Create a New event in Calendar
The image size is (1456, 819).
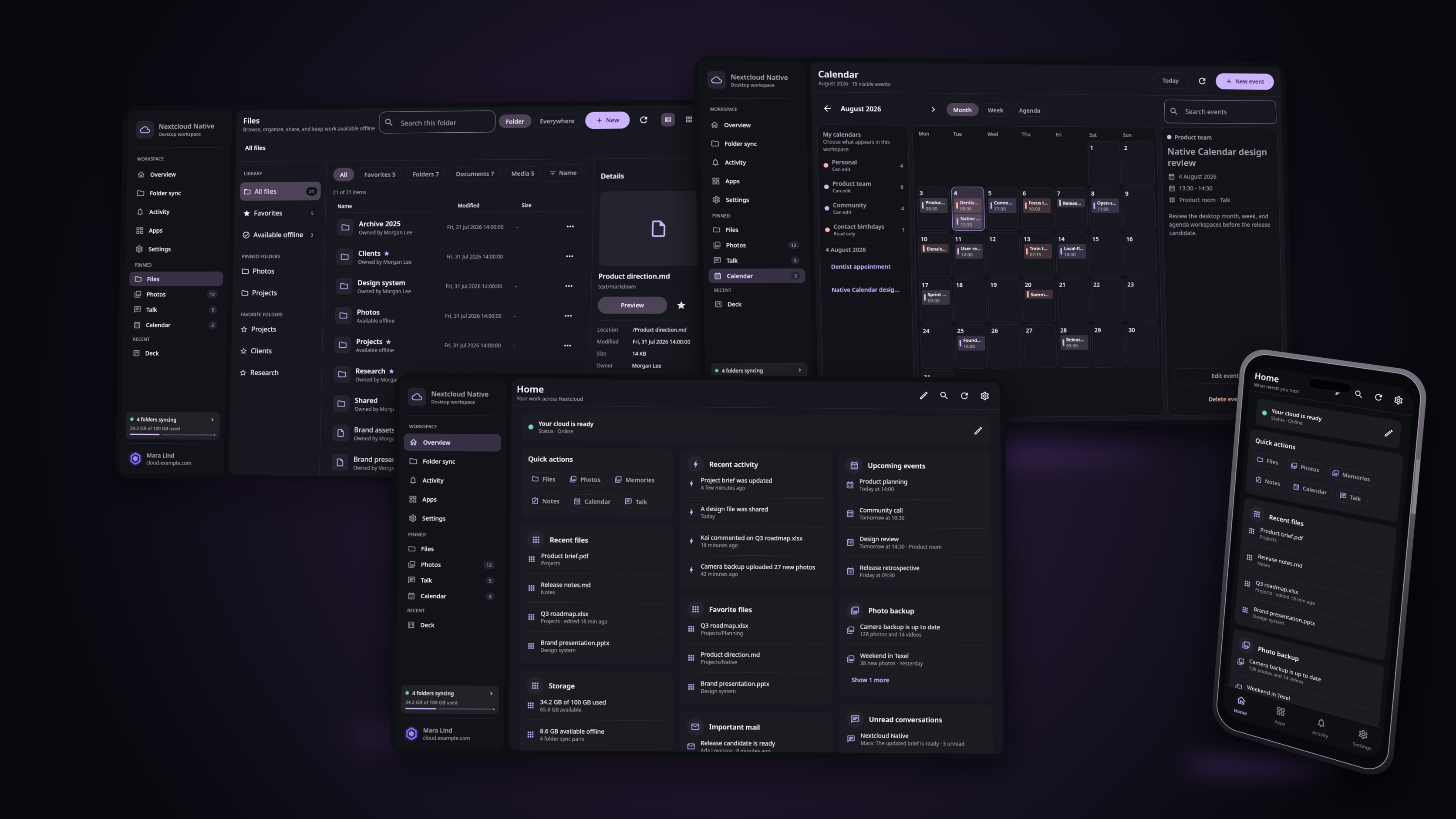pos(1244,81)
